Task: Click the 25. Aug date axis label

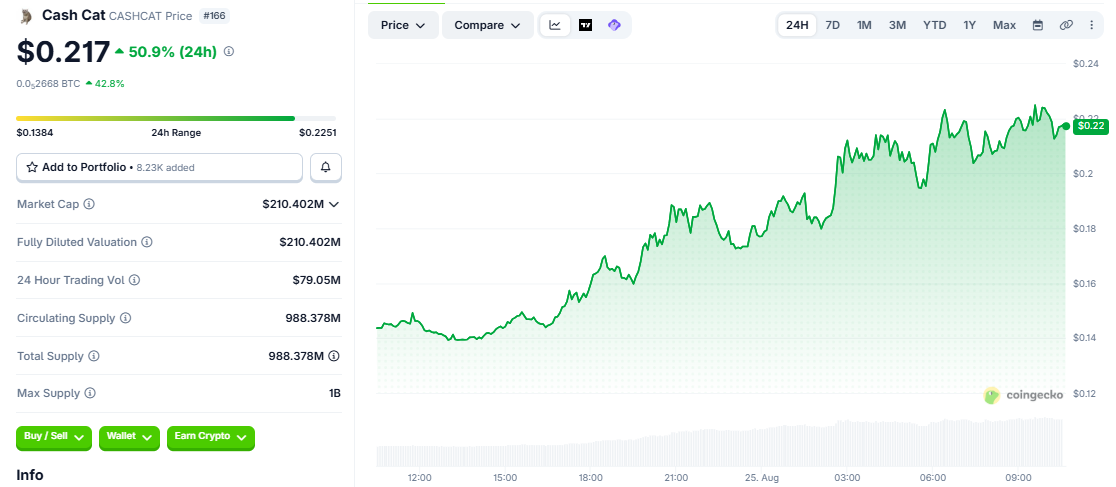Action: tap(762, 477)
